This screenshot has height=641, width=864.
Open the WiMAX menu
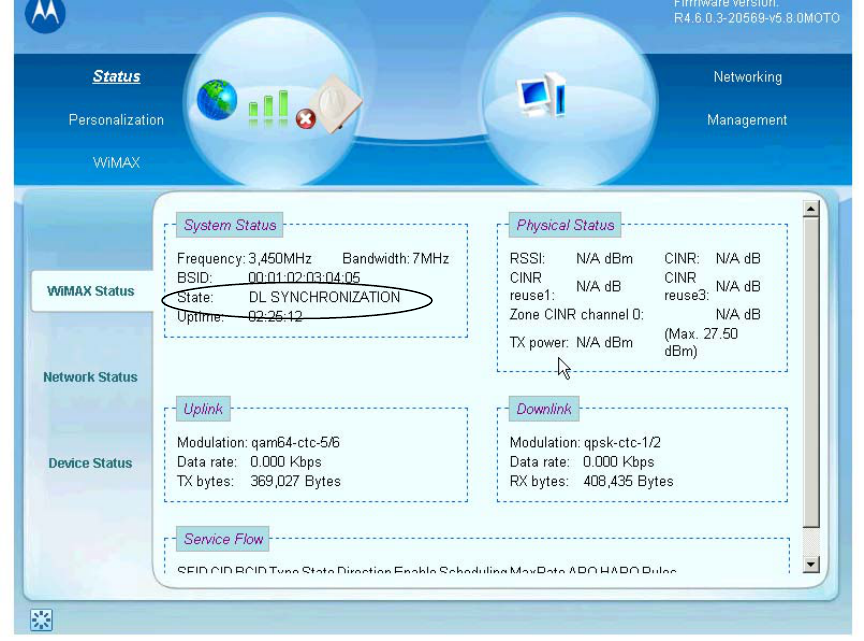click(116, 163)
